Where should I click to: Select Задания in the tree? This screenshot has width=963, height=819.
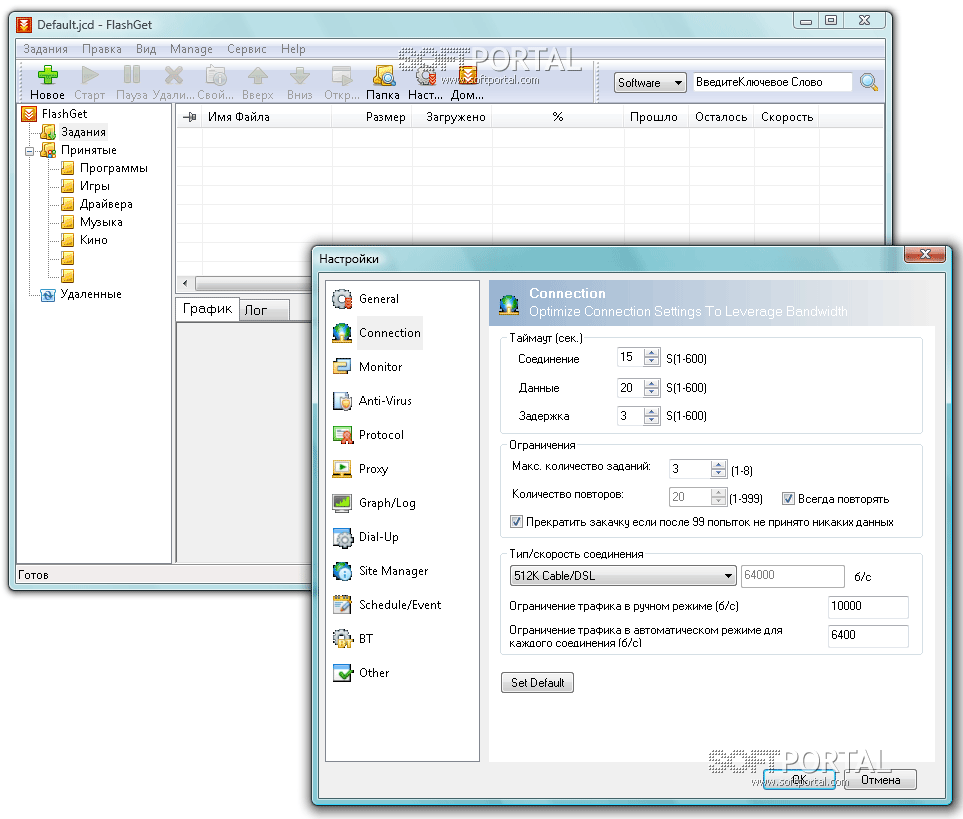pos(83,132)
